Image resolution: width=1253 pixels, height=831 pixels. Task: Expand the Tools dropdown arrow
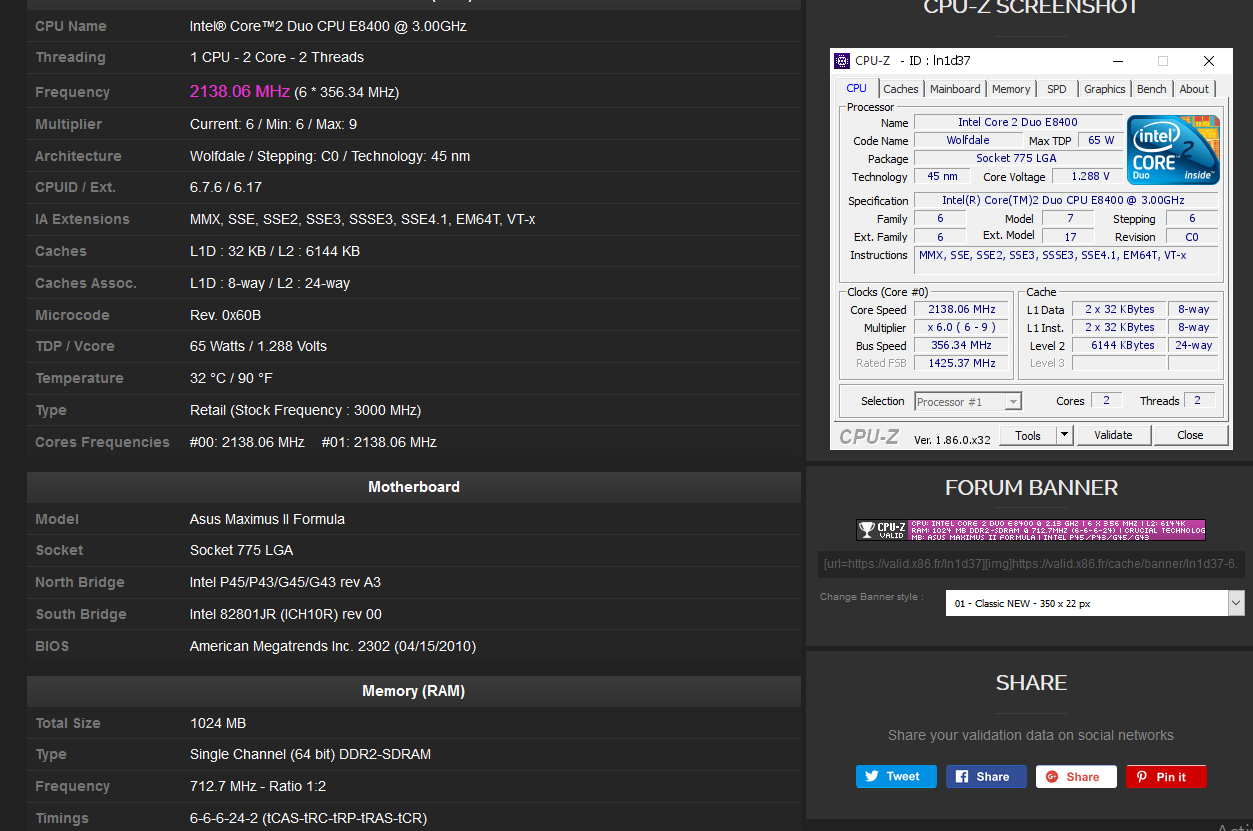click(1065, 435)
